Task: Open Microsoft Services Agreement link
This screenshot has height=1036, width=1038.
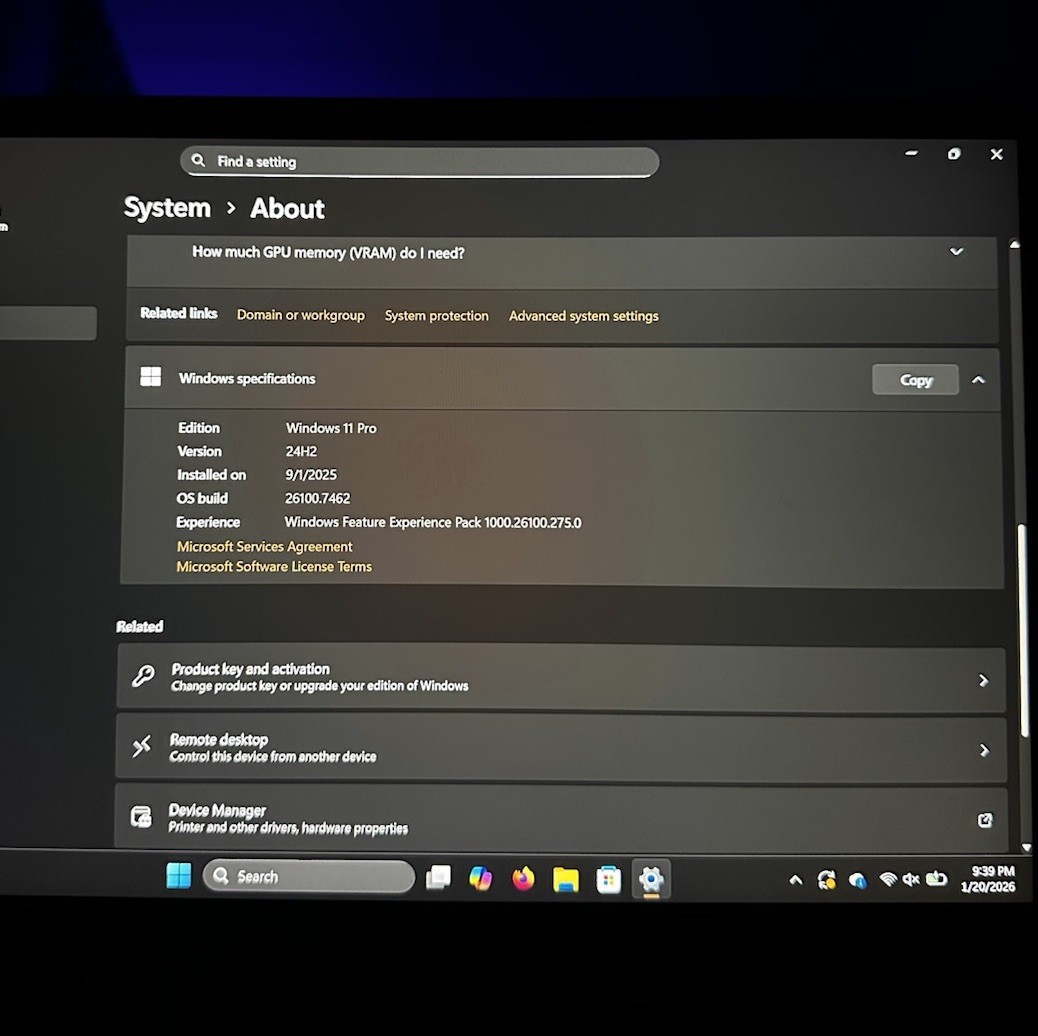Action: (x=264, y=547)
